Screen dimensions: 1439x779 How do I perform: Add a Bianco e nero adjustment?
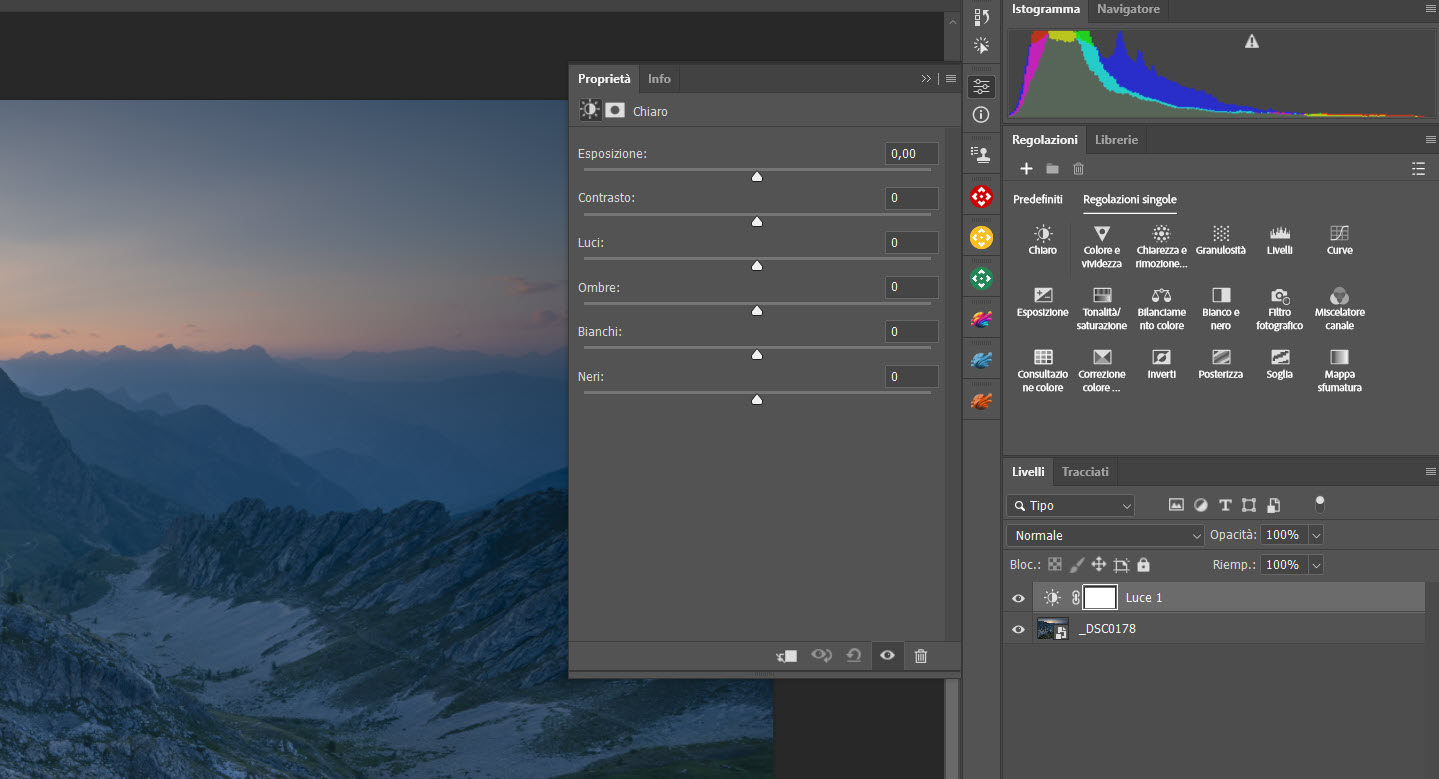[1221, 308]
